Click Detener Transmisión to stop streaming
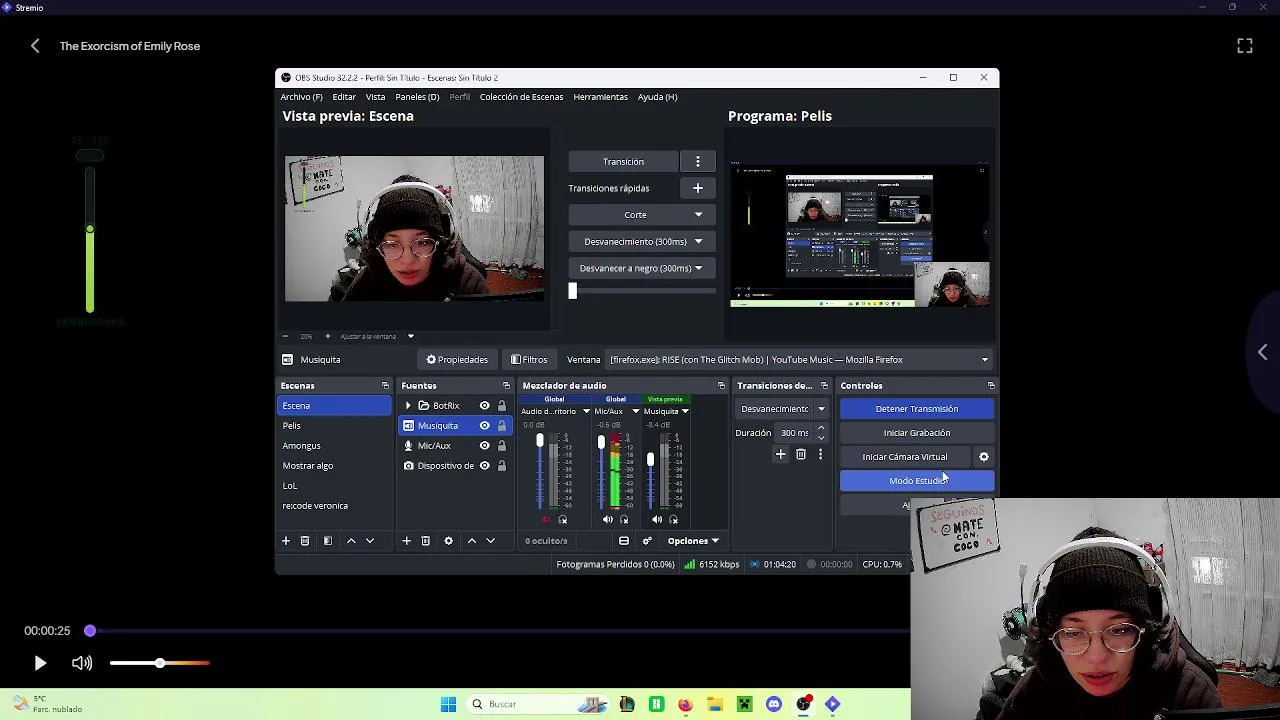The image size is (1280, 720). point(917,409)
